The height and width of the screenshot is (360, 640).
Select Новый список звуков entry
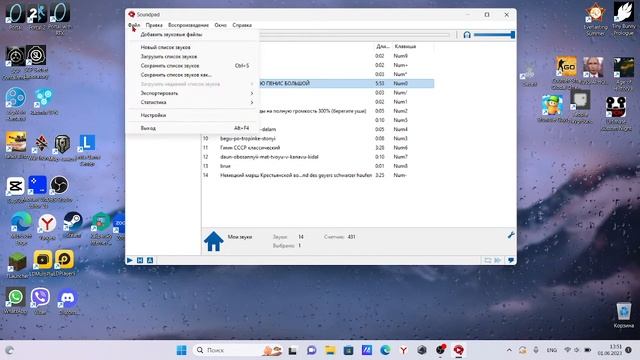(193, 47)
